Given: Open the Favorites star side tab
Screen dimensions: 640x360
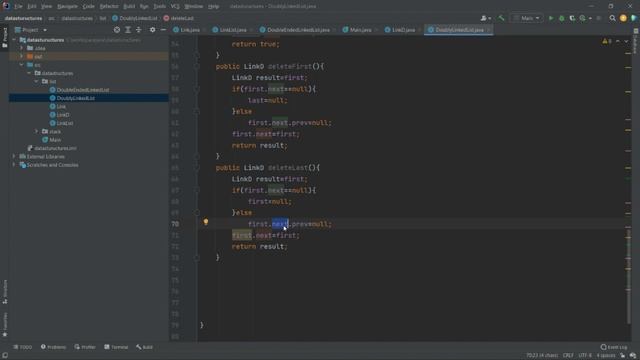Looking at the screenshot, I should point(5,324).
